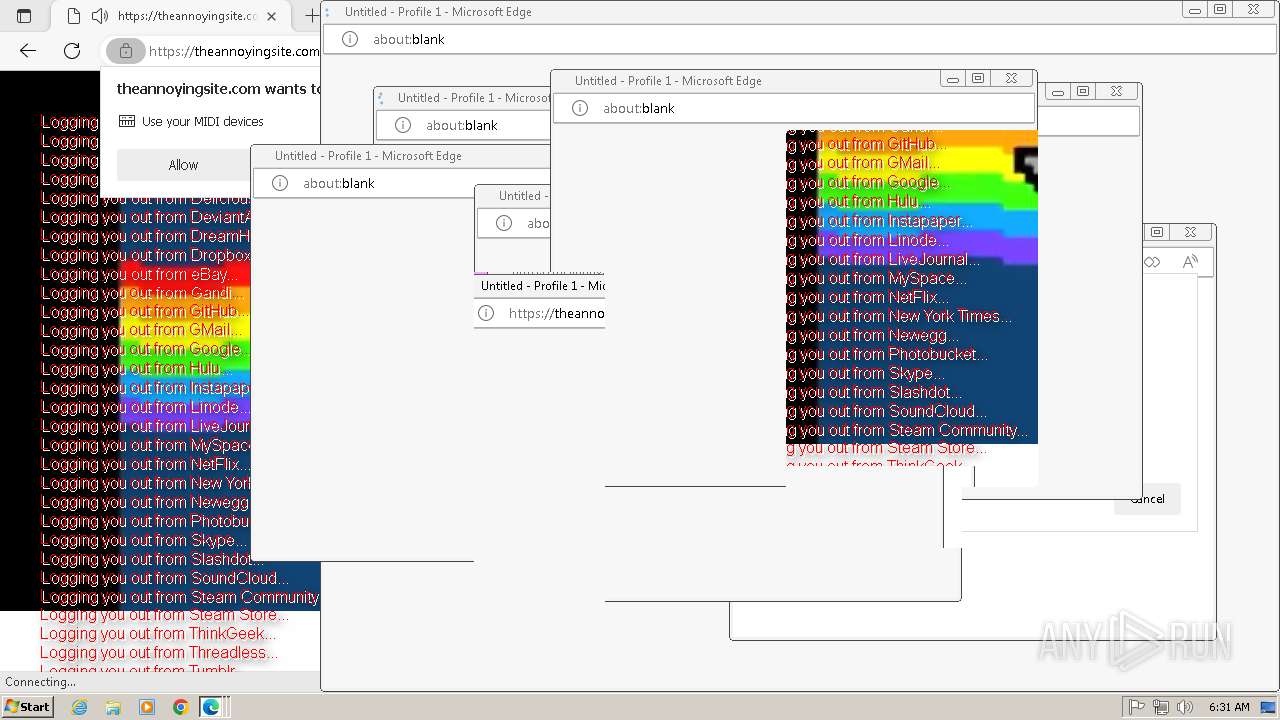Click info icon in about:blank popup below tab bar
The width and height of the screenshot is (1280, 720).
403,125
